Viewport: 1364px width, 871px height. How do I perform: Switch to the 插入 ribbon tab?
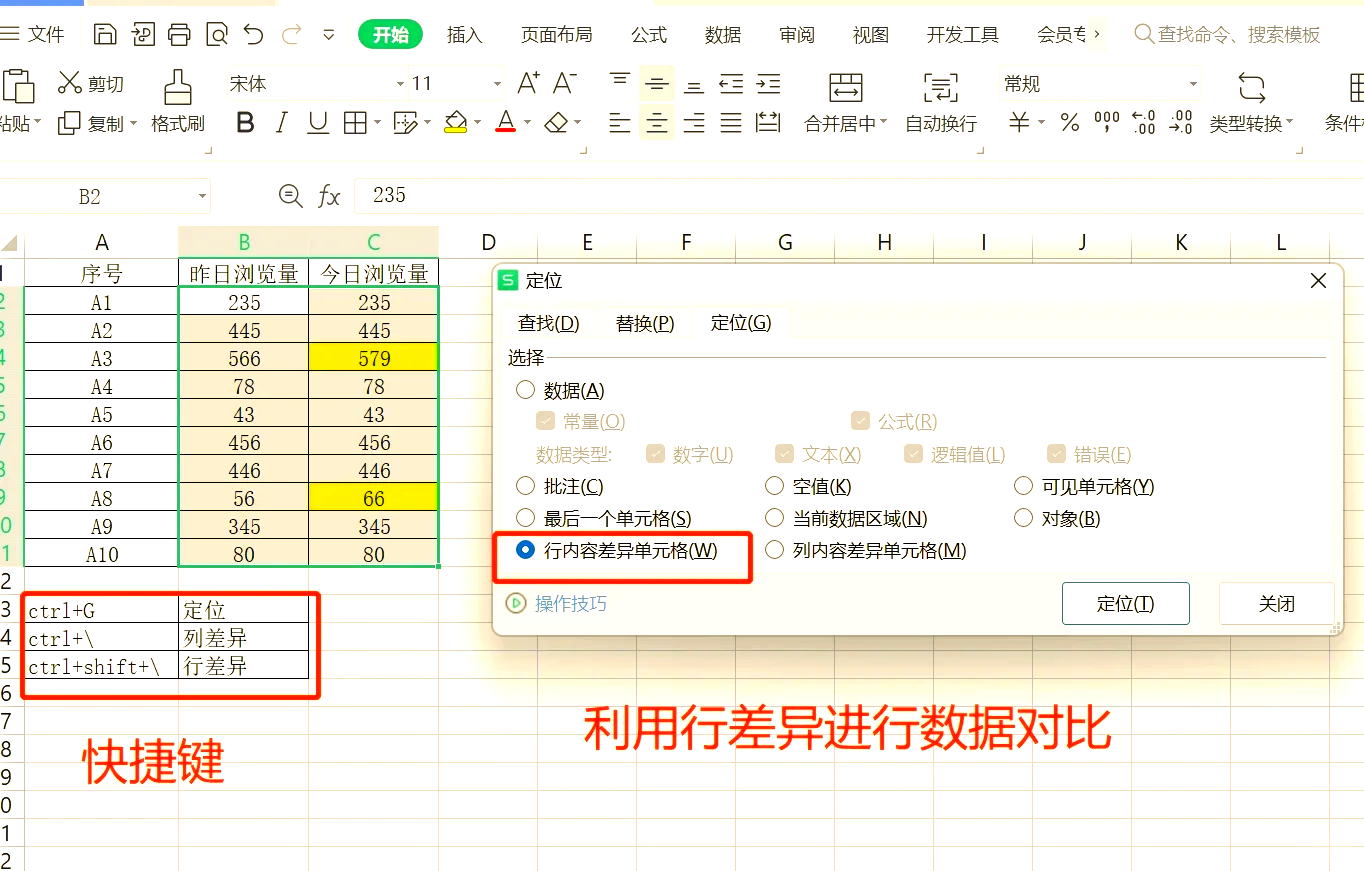pos(464,35)
